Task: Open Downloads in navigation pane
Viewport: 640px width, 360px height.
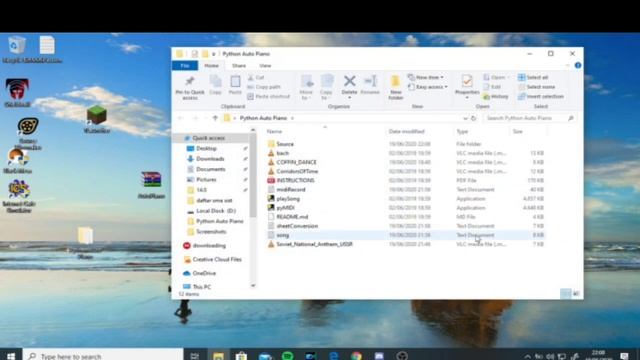Action: tap(210, 159)
